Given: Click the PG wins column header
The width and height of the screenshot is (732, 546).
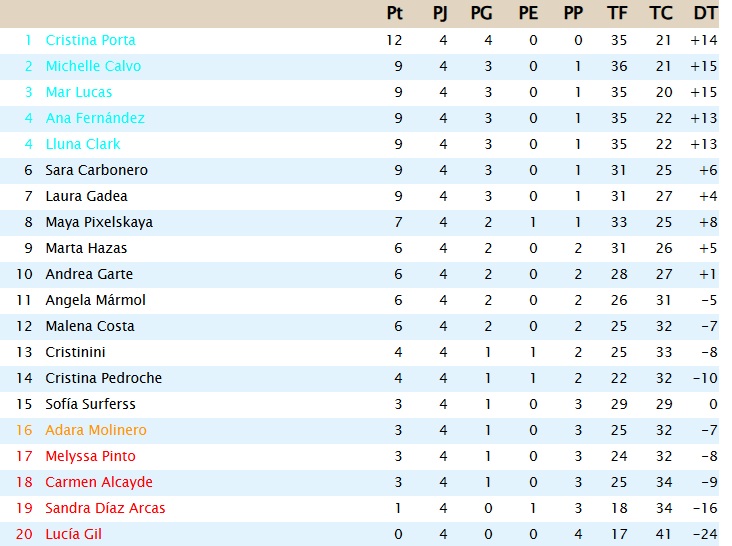Looking at the screenshot, I should (481, 13).
